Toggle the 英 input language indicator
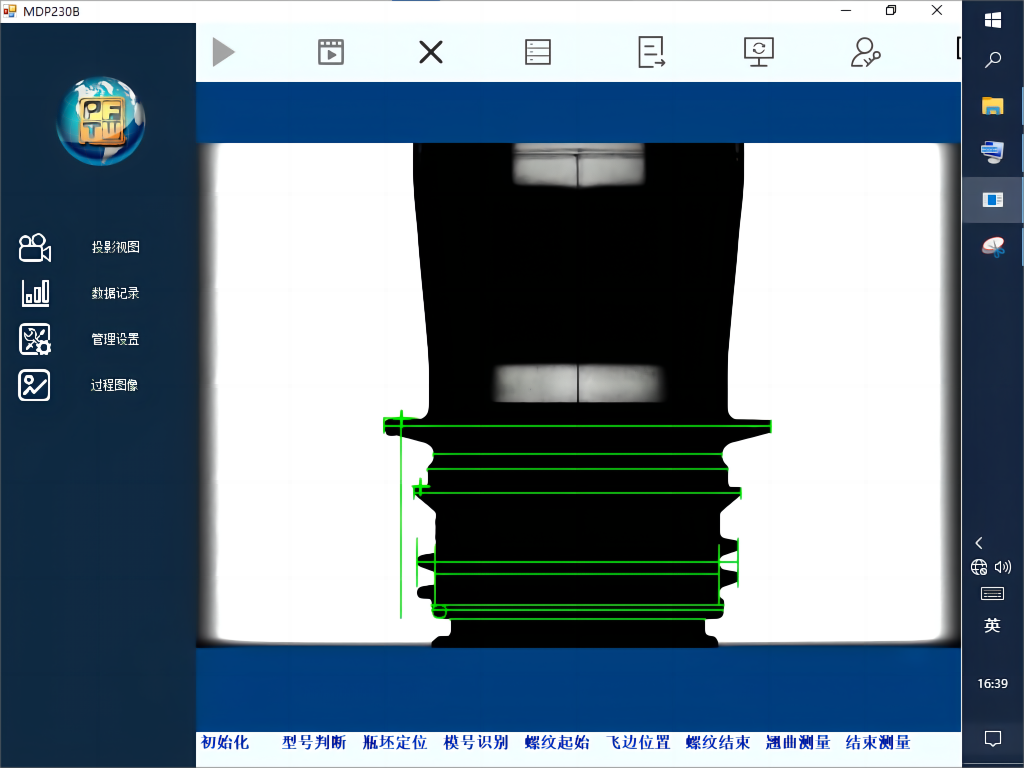 pos(992,626)
